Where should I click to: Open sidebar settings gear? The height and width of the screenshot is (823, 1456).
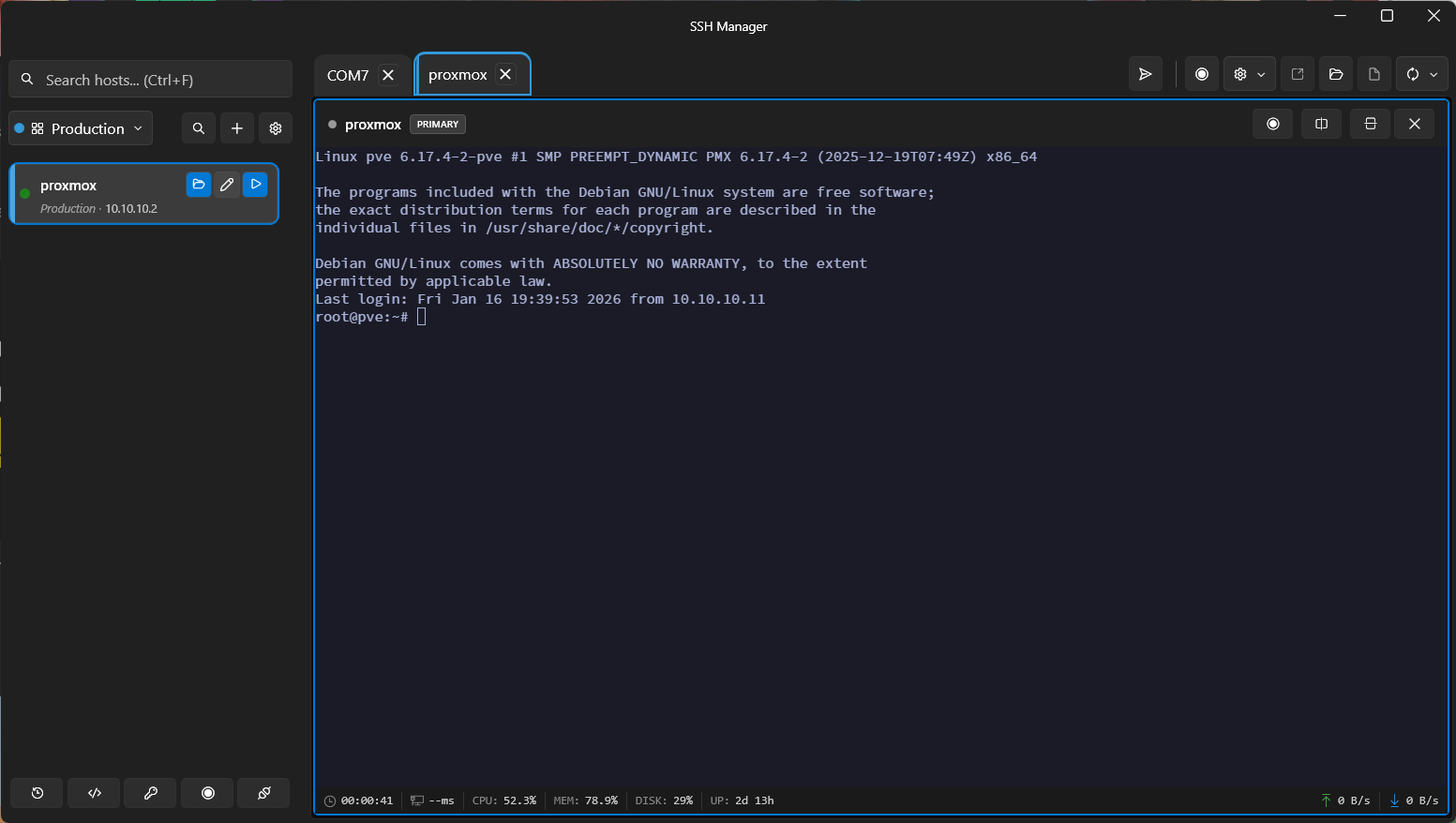276,128
